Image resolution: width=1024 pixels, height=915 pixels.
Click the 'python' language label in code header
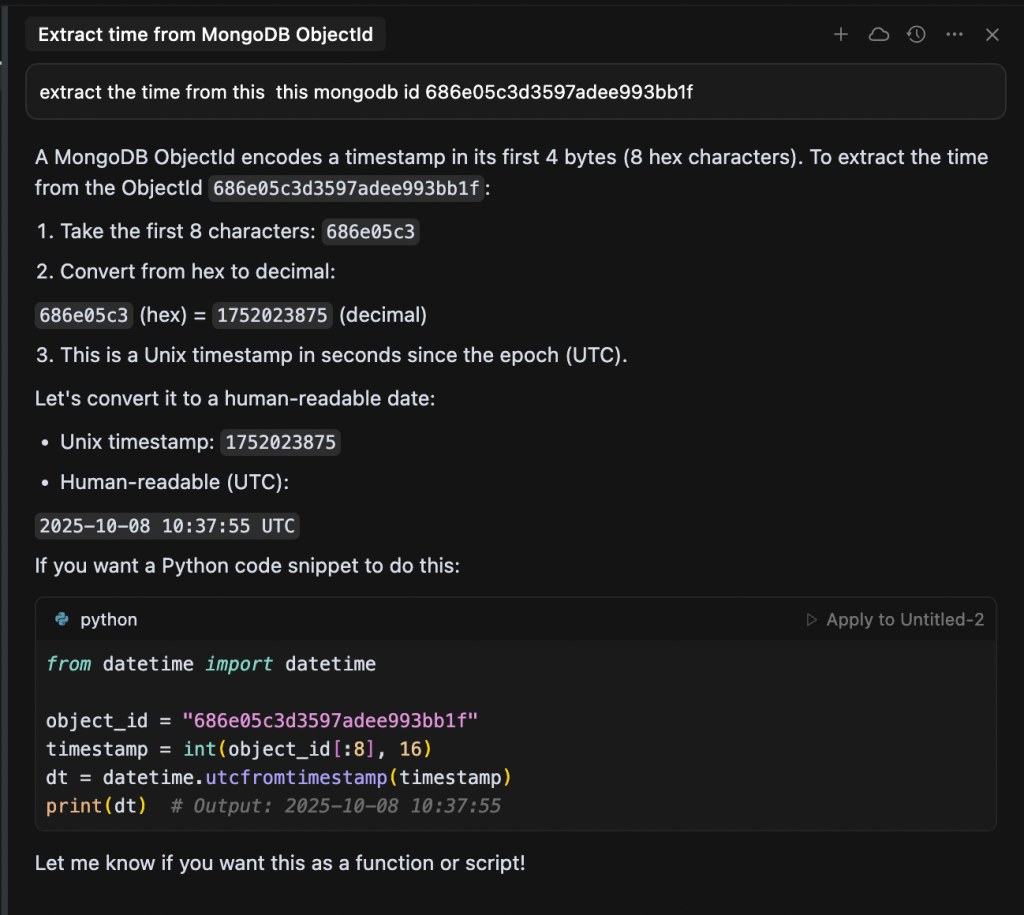pyautogui.click(x=109, y=620)
